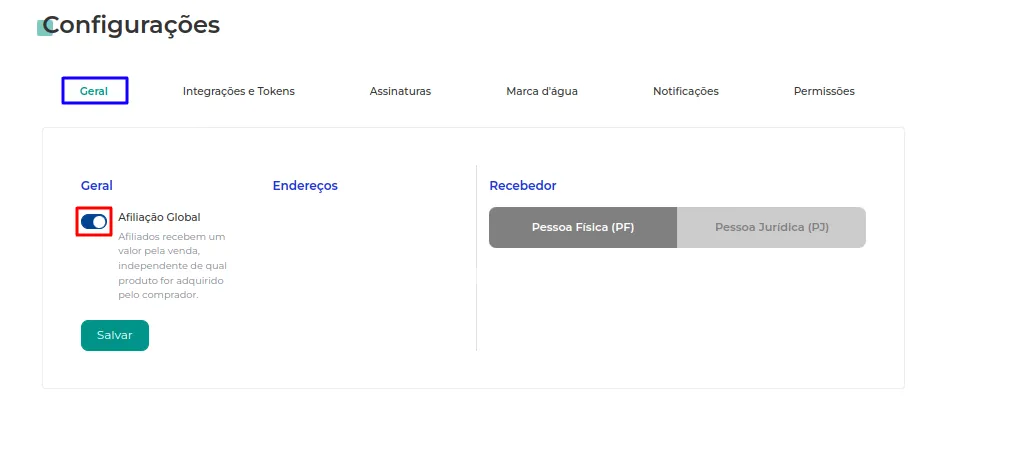Viewport: 1011px width, 476px height.
Task: Open the Permissões tab
Action: point(824,91)
